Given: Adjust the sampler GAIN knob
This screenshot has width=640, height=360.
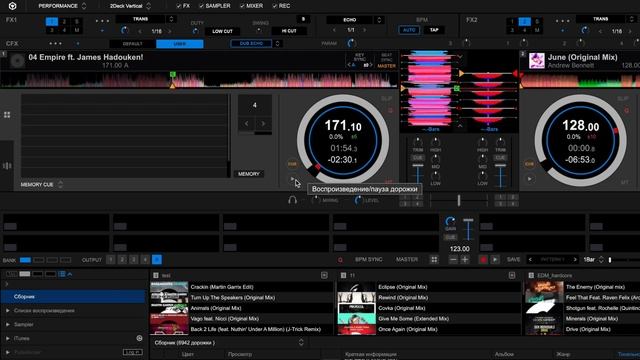Looking at the screenshot, I should tap(450, 222).
